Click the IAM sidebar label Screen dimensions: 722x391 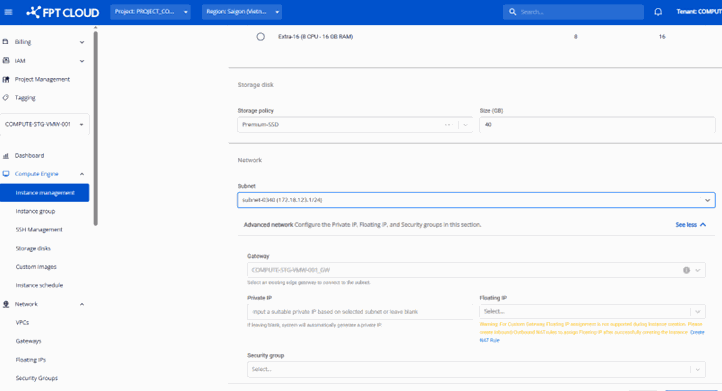click(20, 61)
